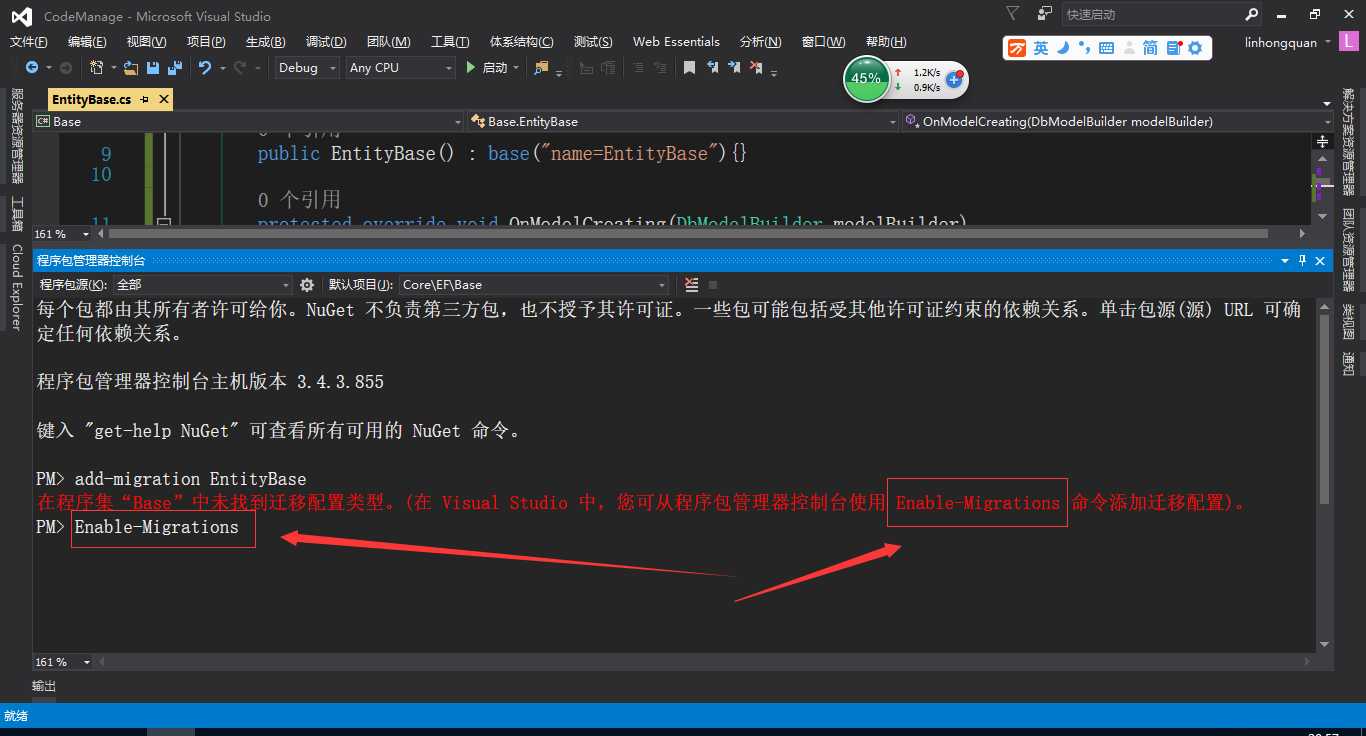Click the green 45% memory ball
The image size is (1366, 736).
(866, 79)
